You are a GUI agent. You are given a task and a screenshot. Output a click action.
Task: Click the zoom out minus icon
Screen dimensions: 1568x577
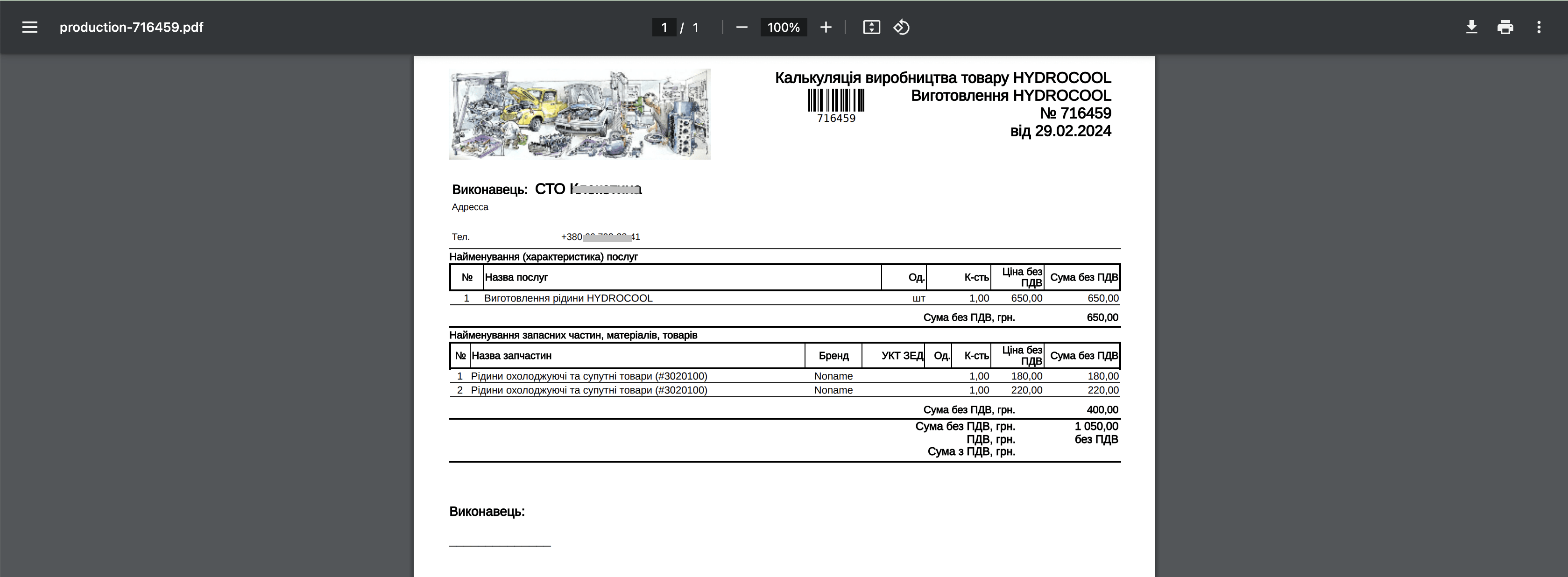coord(742,28)
